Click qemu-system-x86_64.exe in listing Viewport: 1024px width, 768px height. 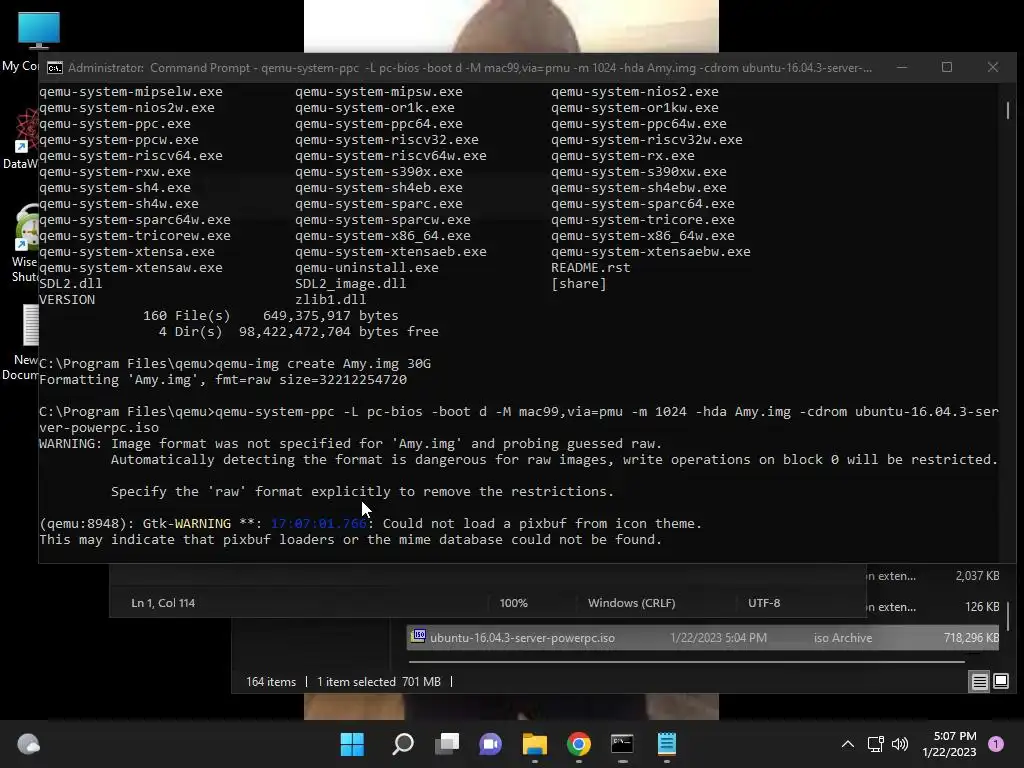click(x=383, y=236)
